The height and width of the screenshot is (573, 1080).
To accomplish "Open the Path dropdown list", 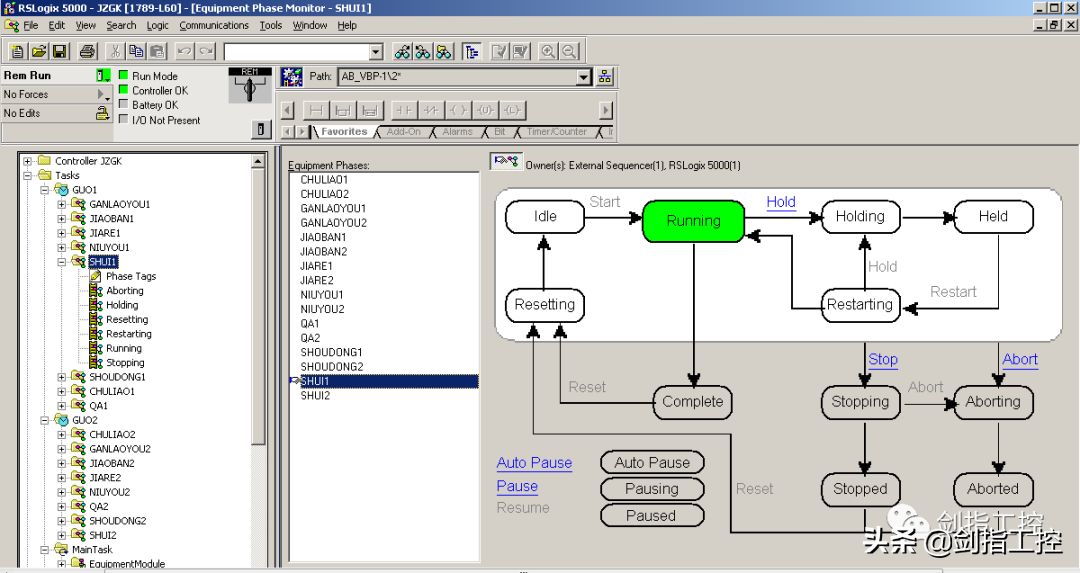I will (x=584, y=77).
